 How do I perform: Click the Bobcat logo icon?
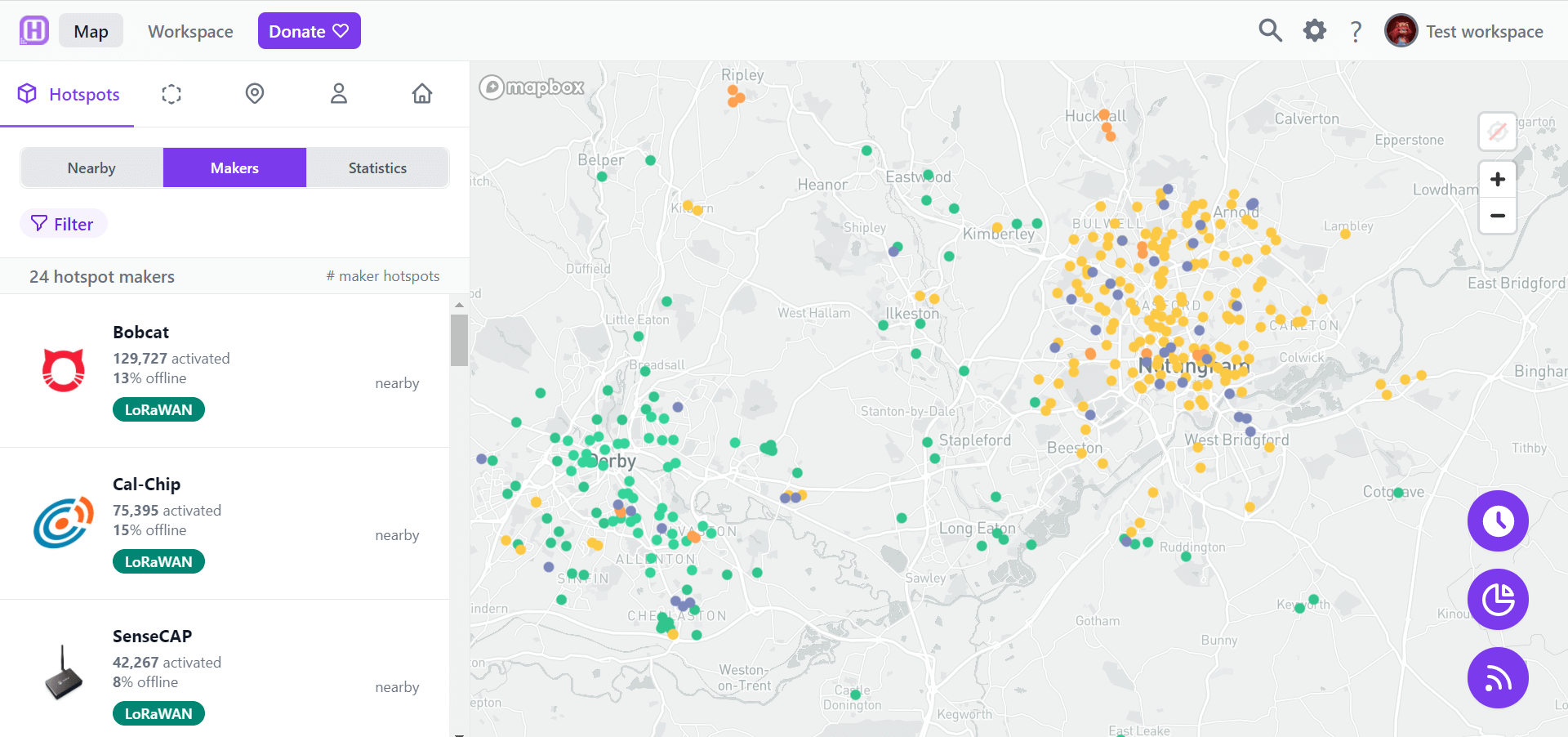coord(64,370)
